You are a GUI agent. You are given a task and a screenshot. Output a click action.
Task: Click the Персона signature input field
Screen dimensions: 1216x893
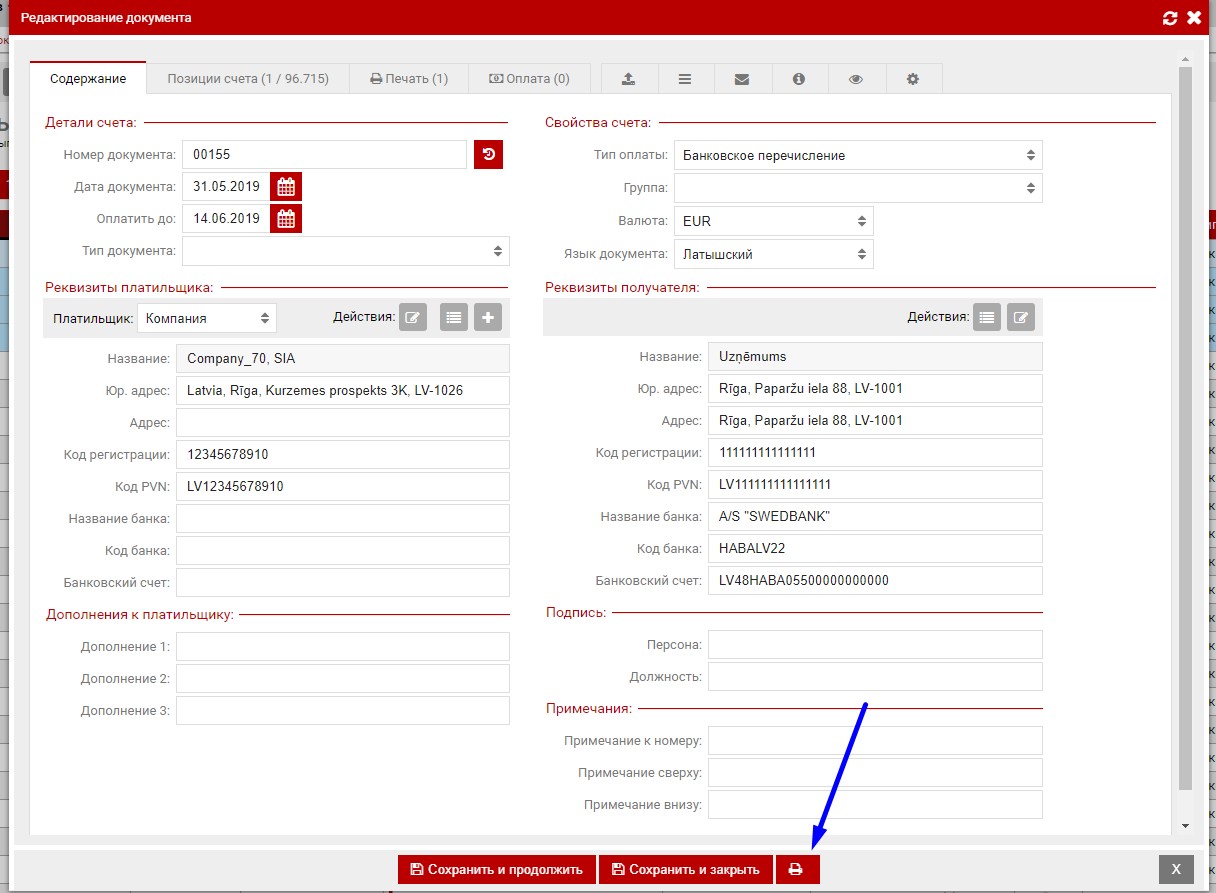tap(874, 644)
